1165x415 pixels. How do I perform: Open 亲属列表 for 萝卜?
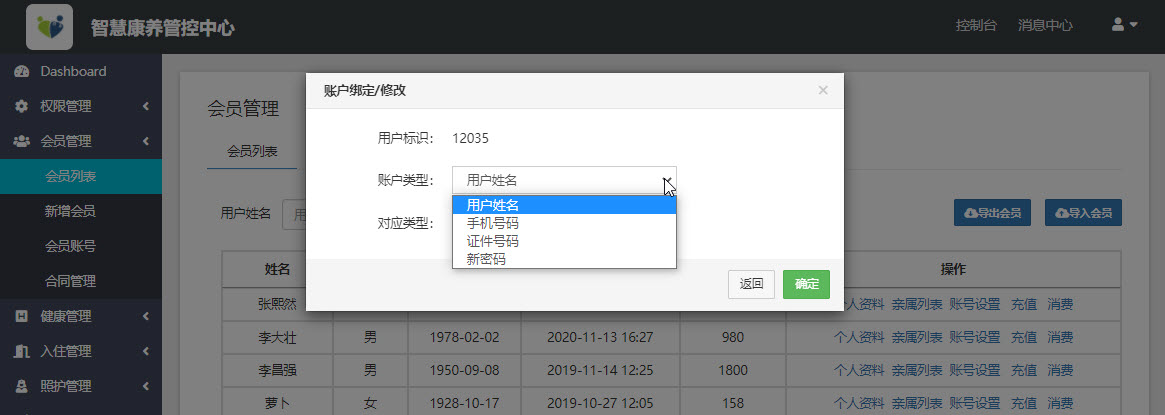coord(917,403)
